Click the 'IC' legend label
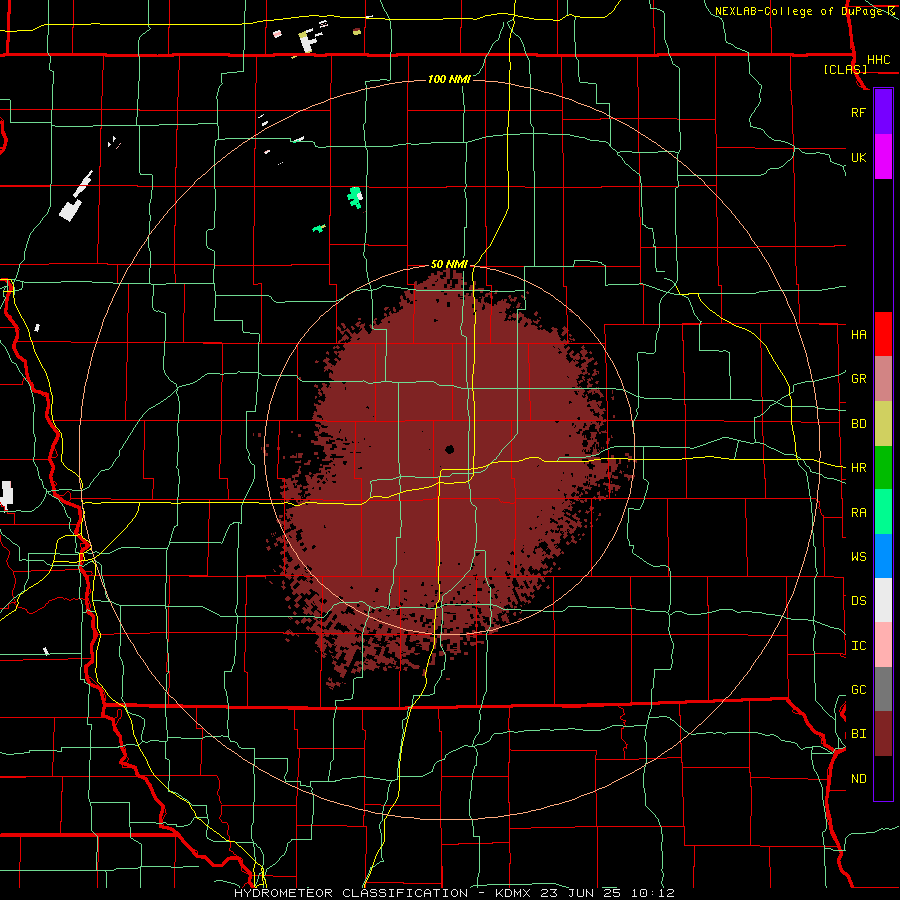This screenshot has height=900, width=900. pyautogui.click(x=859, y=646)
